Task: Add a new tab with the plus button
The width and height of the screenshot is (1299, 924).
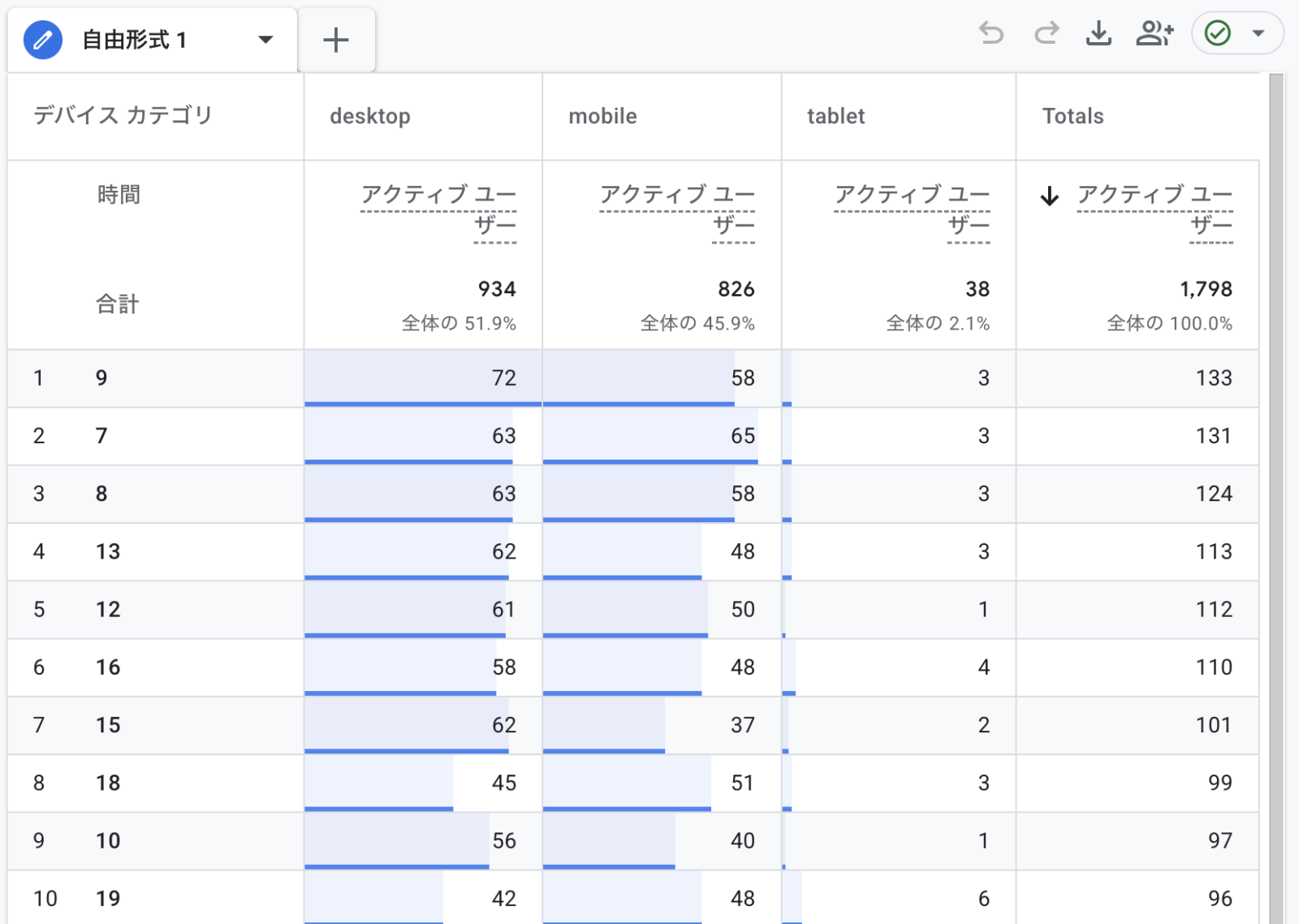Action: 336,40
